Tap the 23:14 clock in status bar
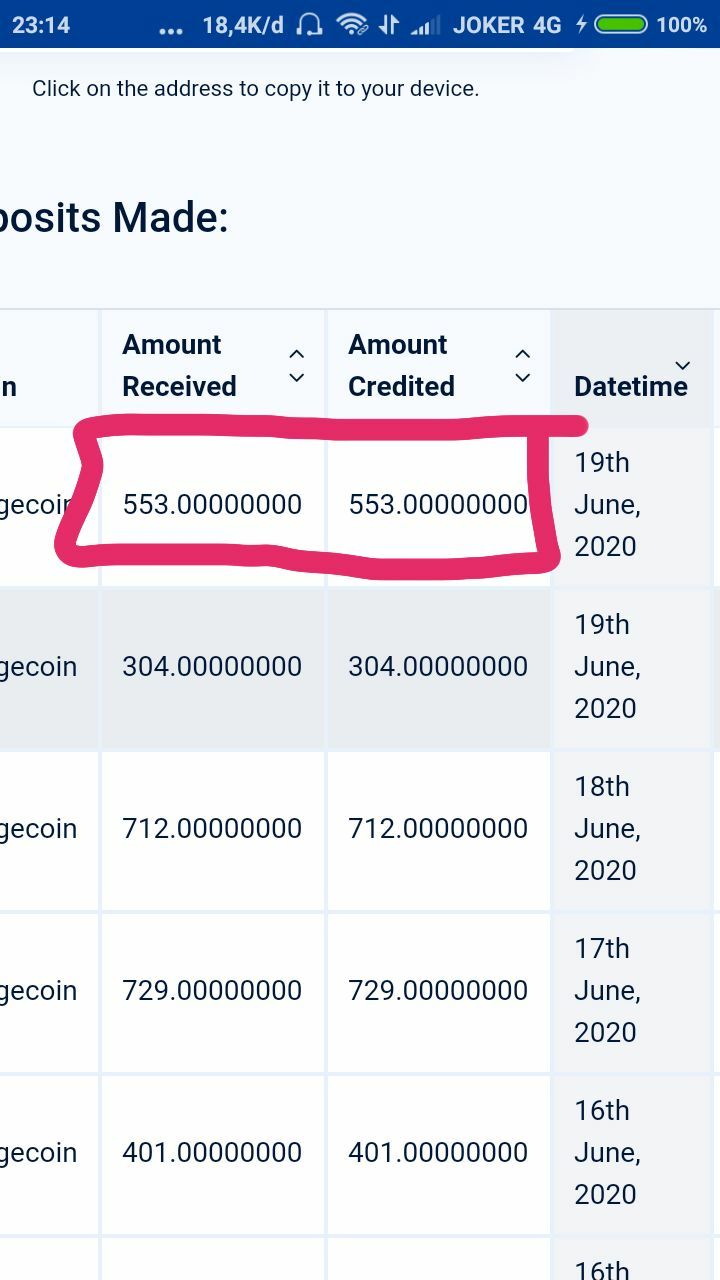 click(x=41, y=25)
